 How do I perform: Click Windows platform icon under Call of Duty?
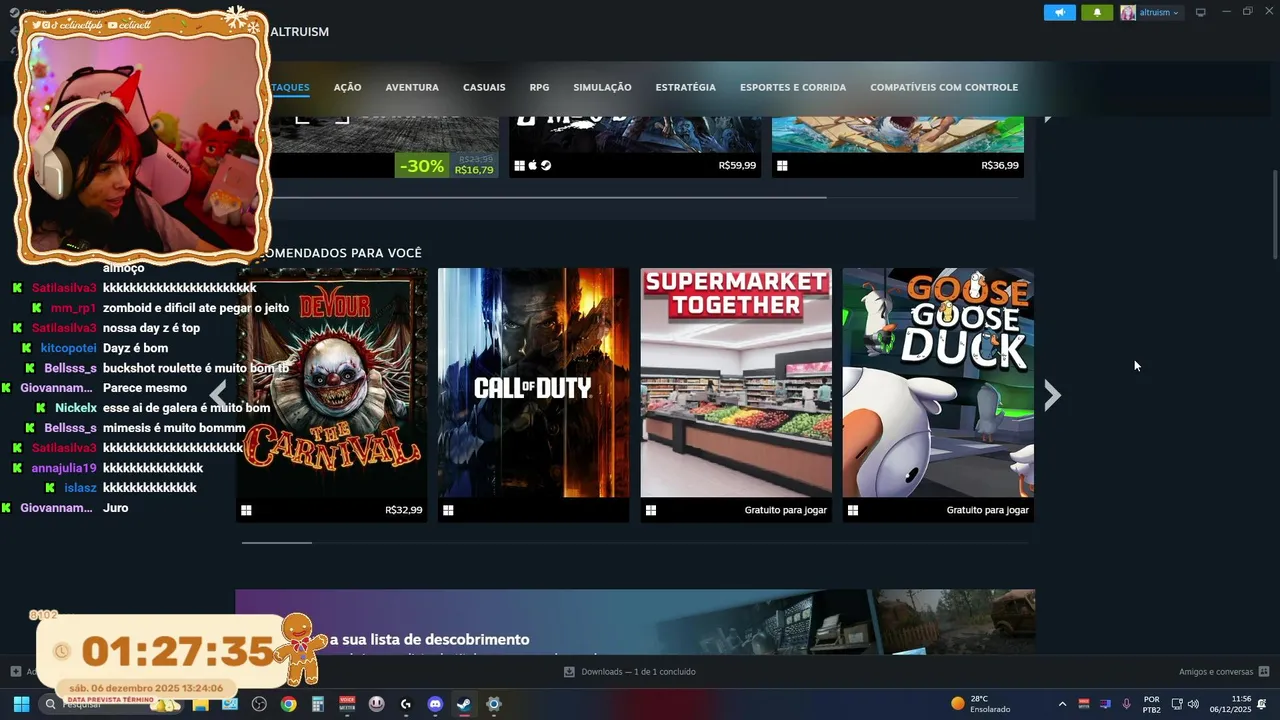(x=448, y=510)
